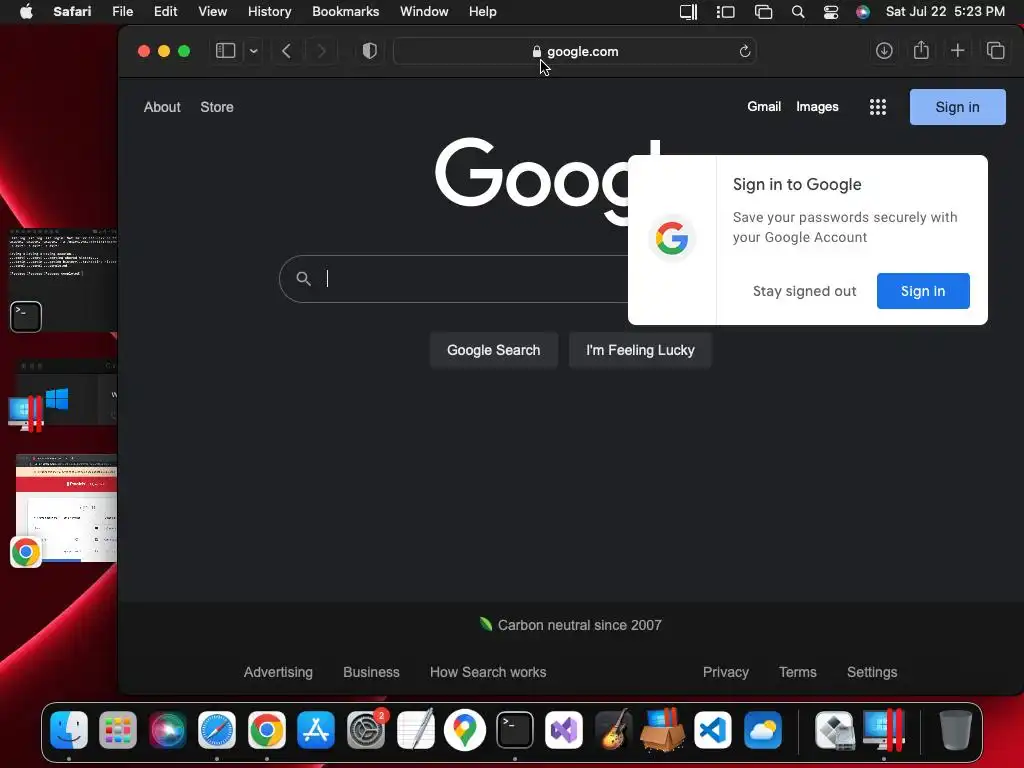Screen dimensions: 1024x768
Task: Open the Images link
Action: click(817, 106)
